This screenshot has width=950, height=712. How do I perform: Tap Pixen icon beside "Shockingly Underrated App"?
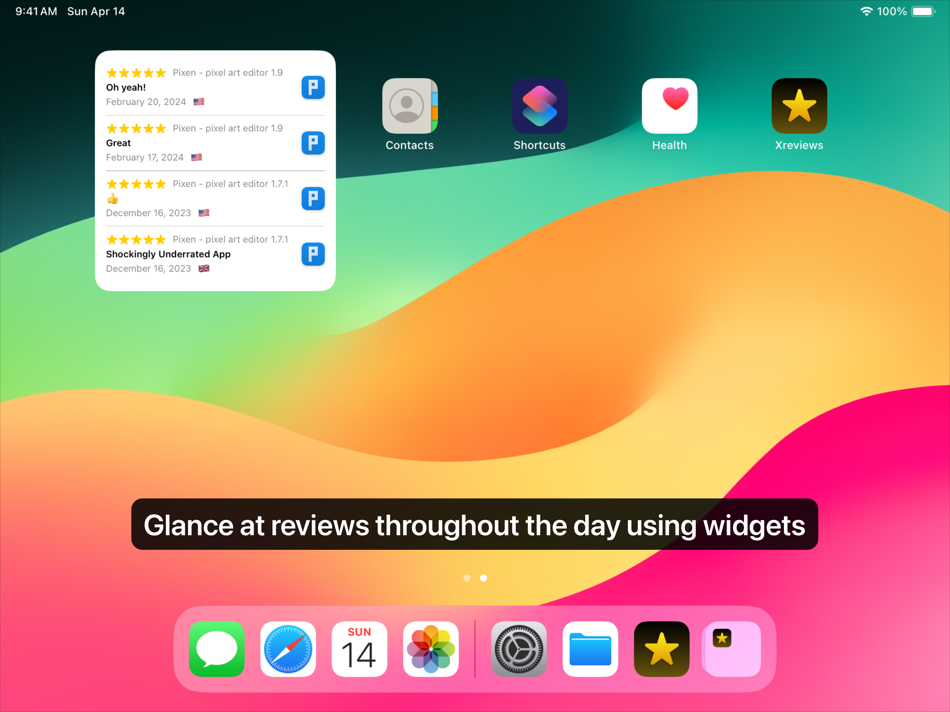tap(313, 255)
